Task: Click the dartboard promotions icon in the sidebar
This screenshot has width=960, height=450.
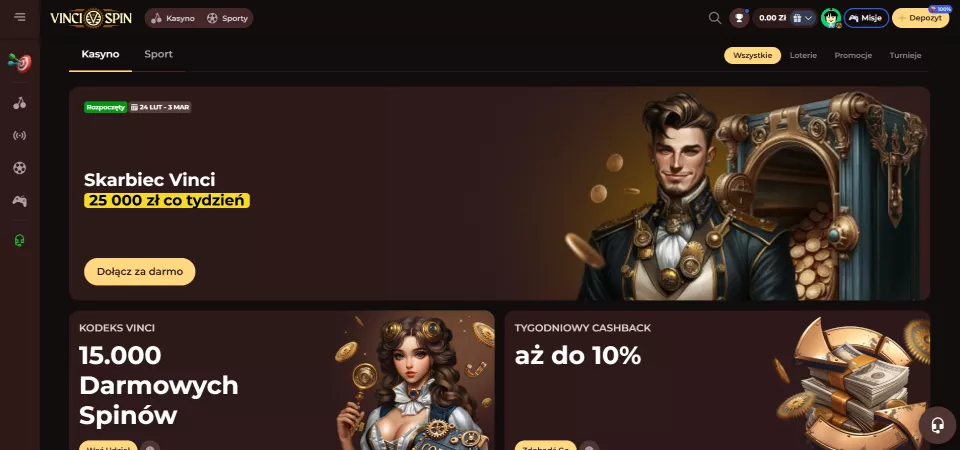Action: 20,62
